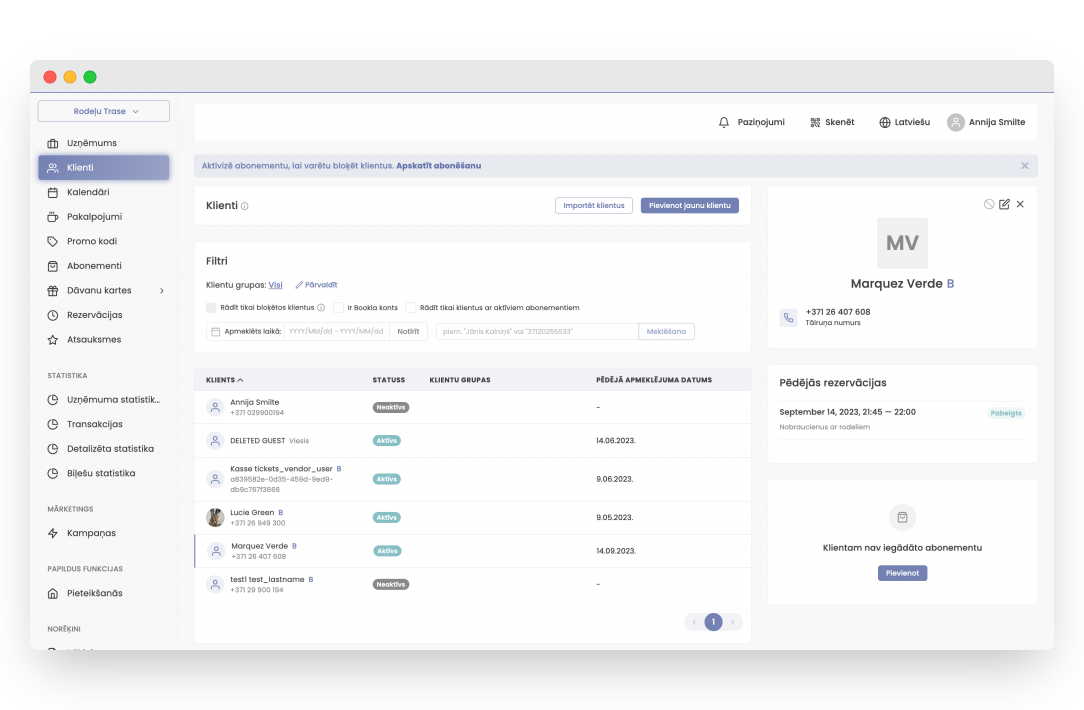Click the 'Pievienot jaunu klientu' button

(x=689, y=205)
